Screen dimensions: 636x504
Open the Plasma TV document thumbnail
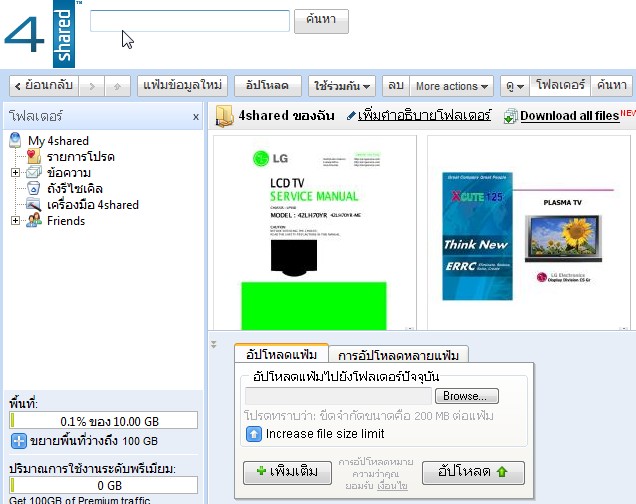pyautogui.click(x=529, y=233)
